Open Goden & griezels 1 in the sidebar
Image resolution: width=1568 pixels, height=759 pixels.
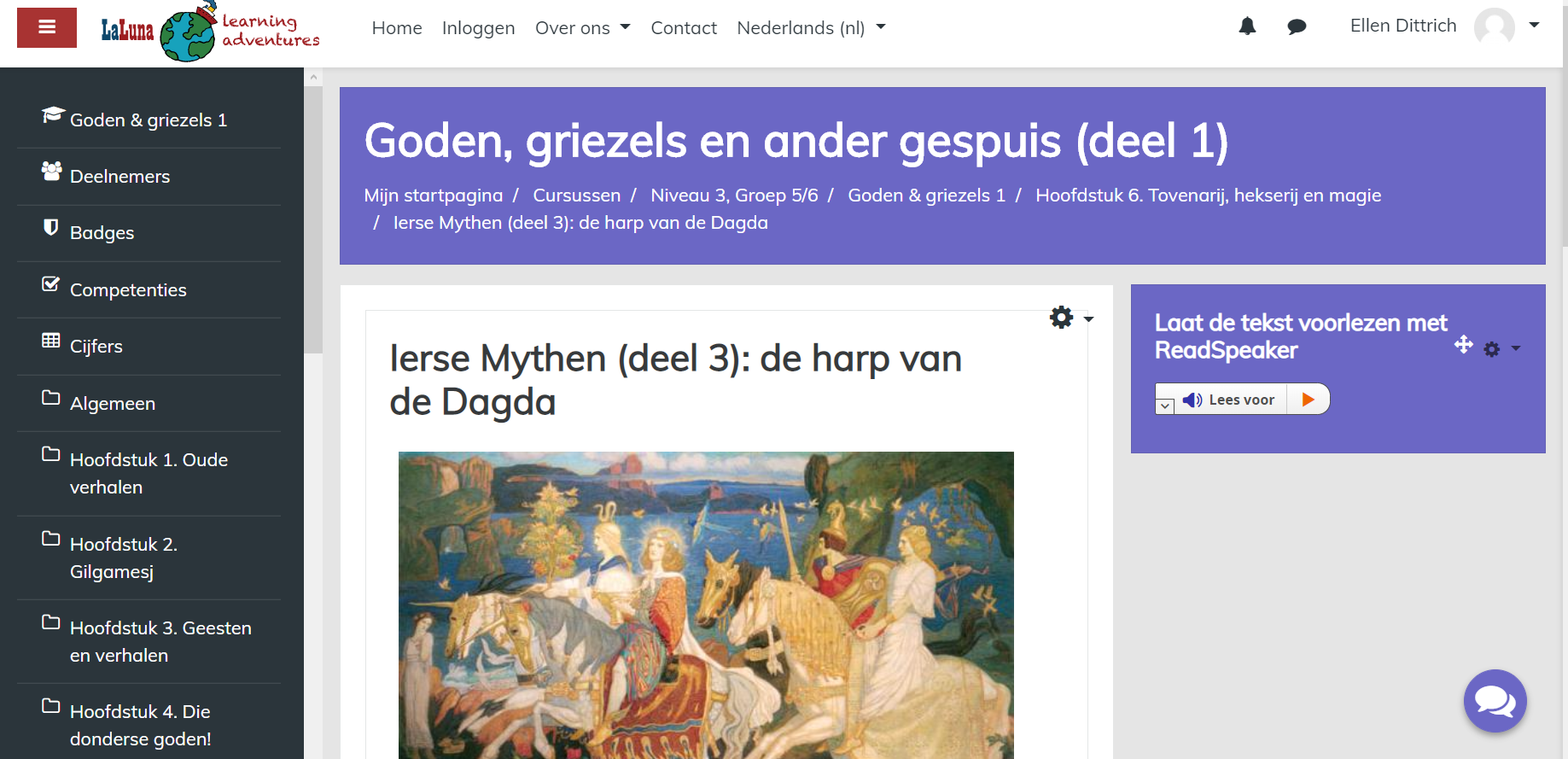pyautogui.click(x=149, y=120)
